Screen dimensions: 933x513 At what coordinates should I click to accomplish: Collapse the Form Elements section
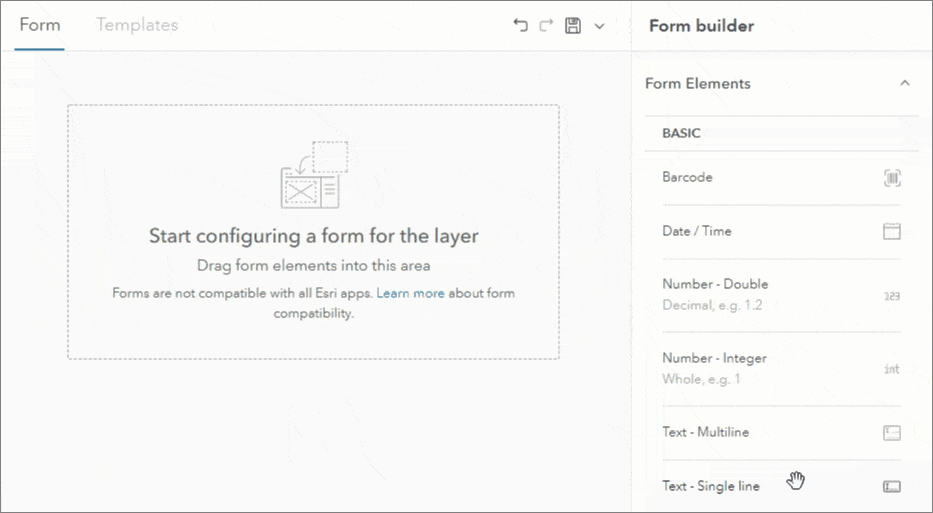[x=904, y=83]
